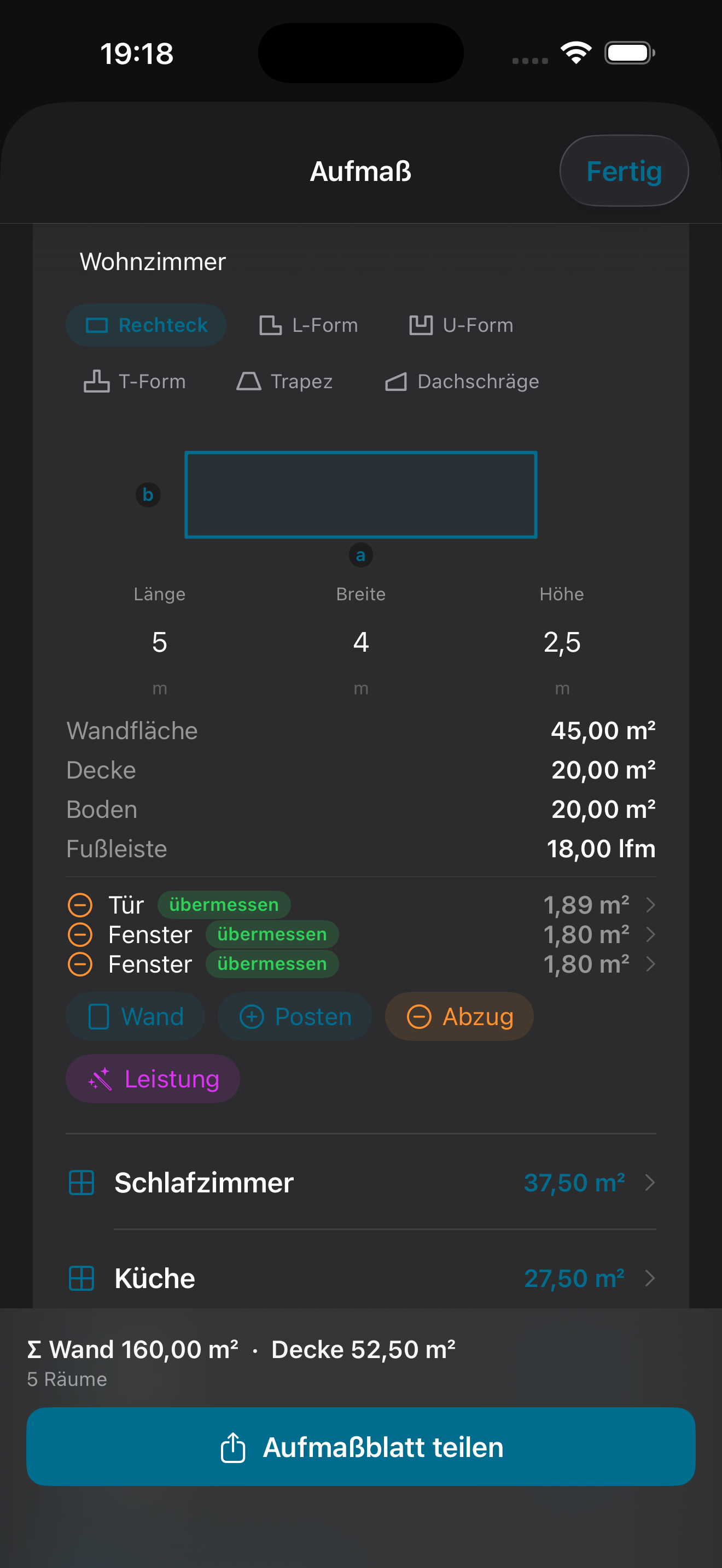Open first Fenster details chevron
The height and width of the screenshot is (1568, 722).
650,934
